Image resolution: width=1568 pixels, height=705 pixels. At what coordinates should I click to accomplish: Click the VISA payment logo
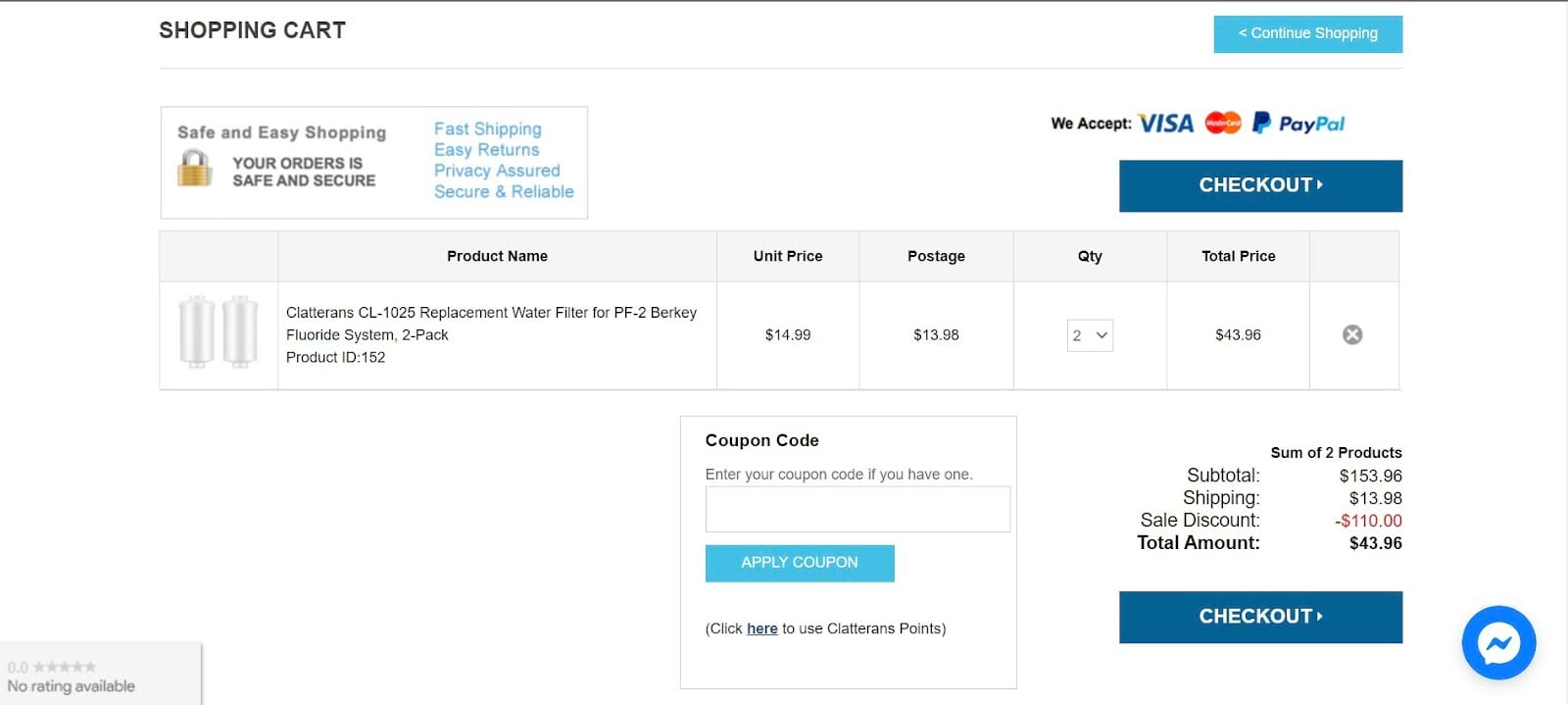pos(1166,124)
